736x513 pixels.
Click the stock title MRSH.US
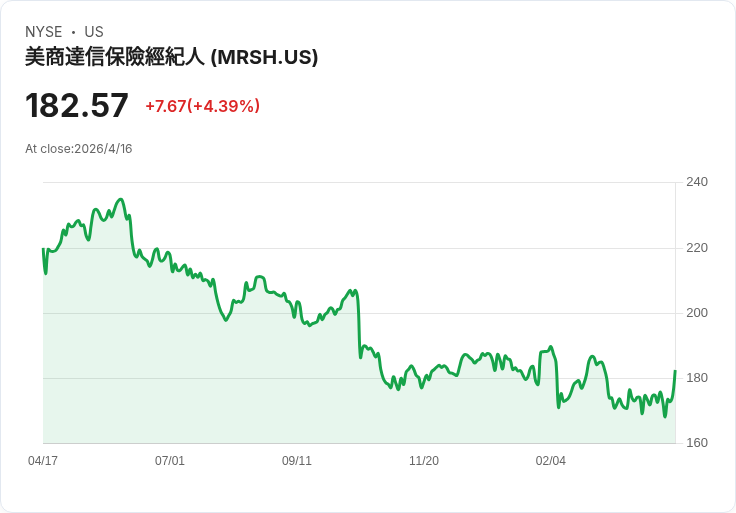pos(171,57)
